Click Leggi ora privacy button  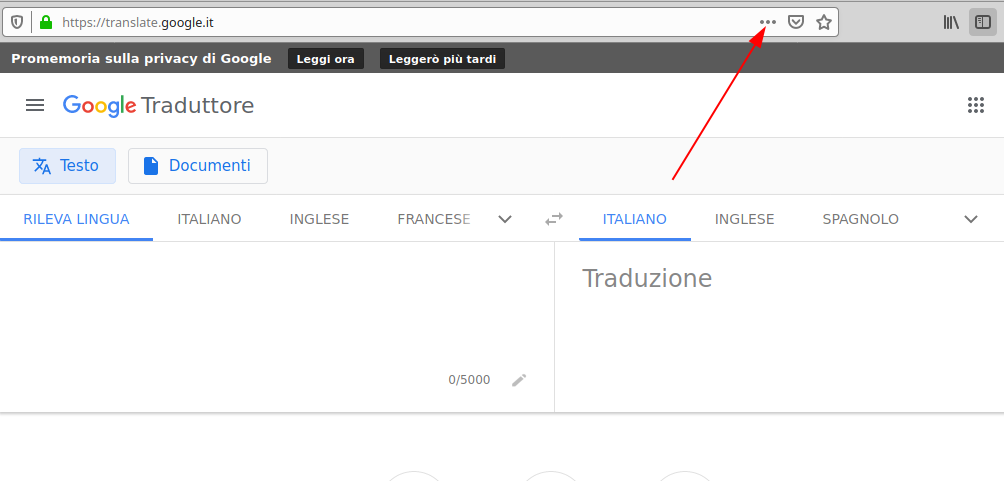[x=326, y=59]
